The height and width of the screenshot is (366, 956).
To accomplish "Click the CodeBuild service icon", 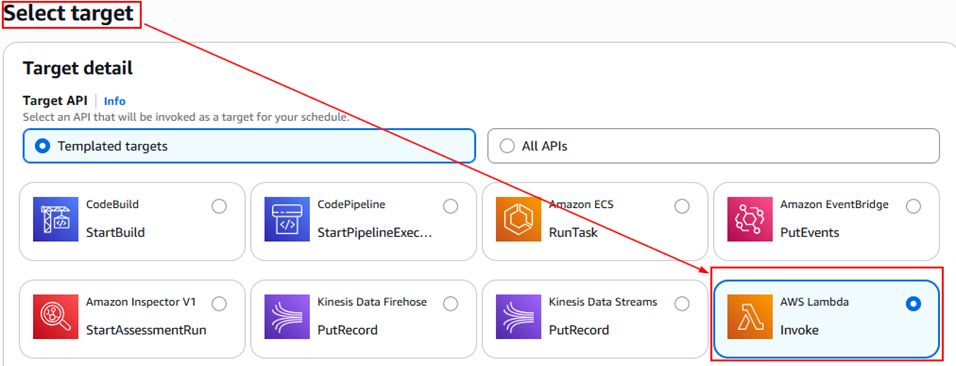I will tap(55, 219).
